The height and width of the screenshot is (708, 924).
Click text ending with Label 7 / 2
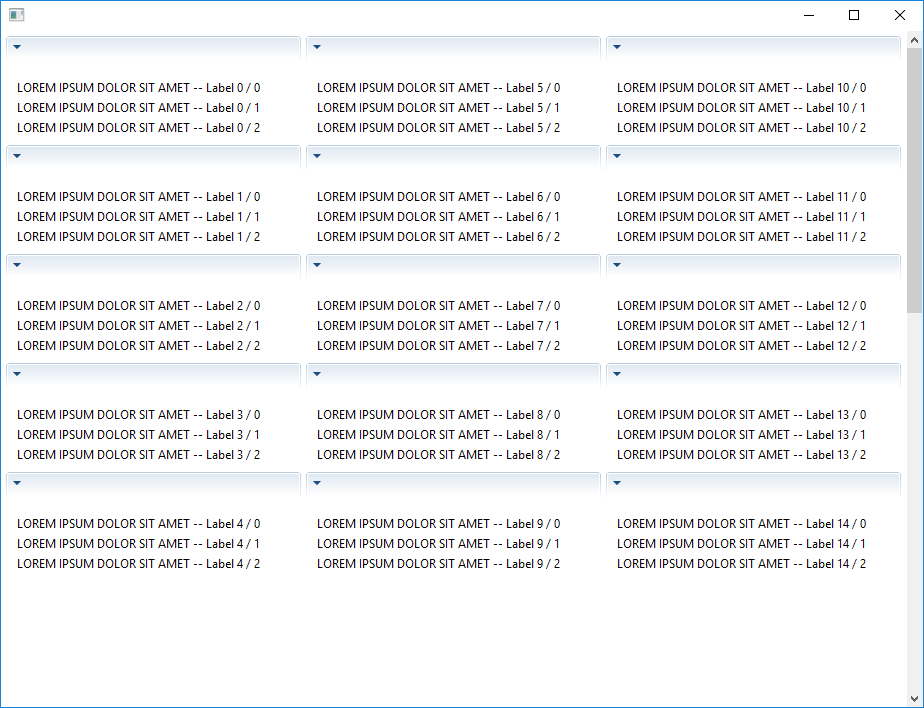click(x=438, y=346)
